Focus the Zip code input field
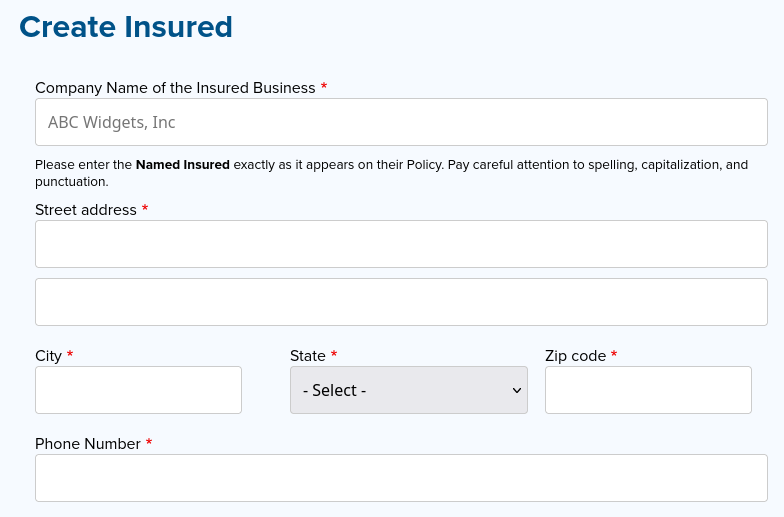This screenshot has height=517, width=784. [x=648, y=390]
